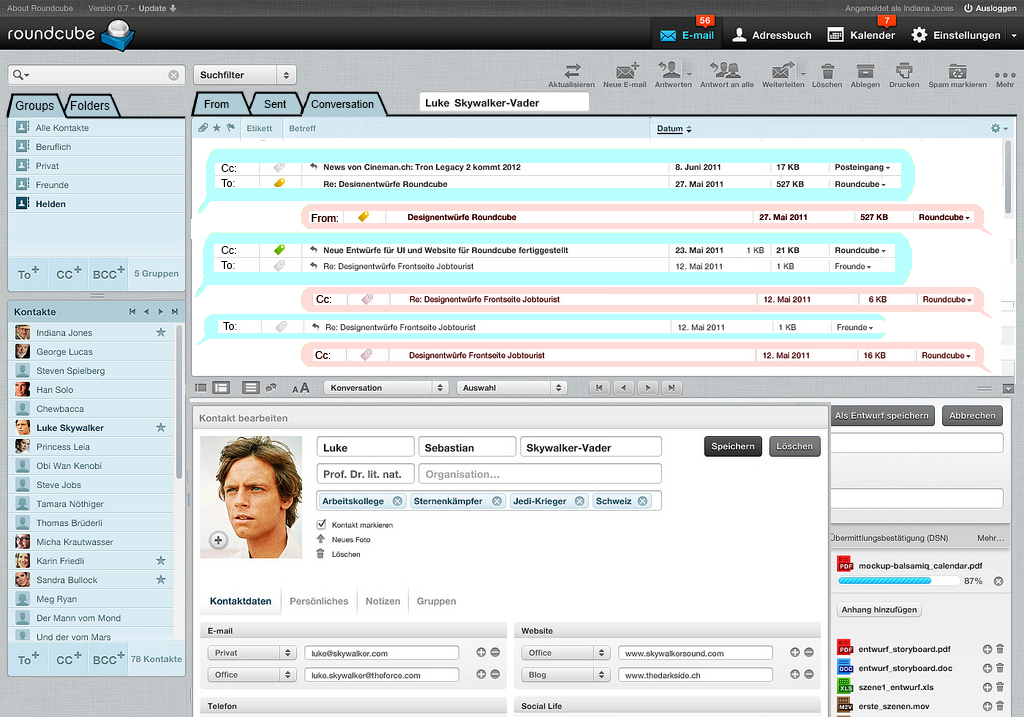Screen dimensions: 1024x717
Task: Click Anhang hinzufügen button
Action: 879,609
